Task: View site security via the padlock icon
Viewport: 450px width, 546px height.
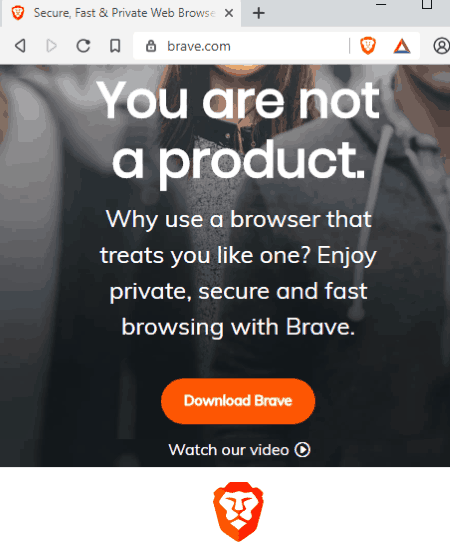Action: coord(150,46)
